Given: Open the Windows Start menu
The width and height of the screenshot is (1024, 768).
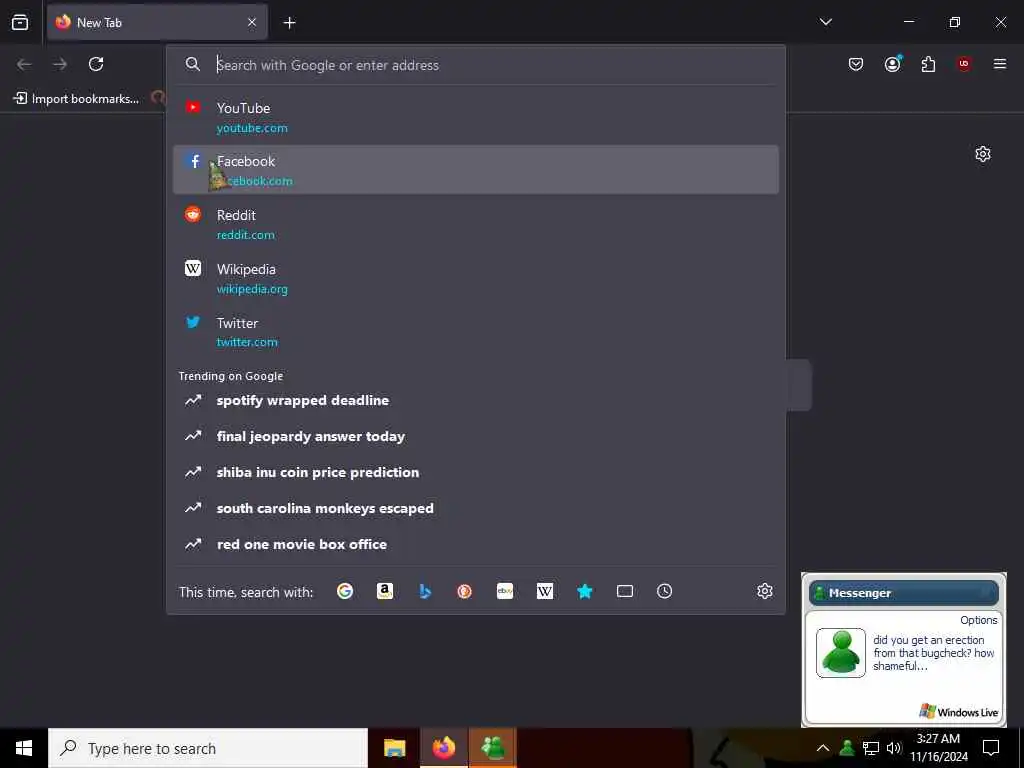Looking at the screenshot, I should [x=24, y=748].
